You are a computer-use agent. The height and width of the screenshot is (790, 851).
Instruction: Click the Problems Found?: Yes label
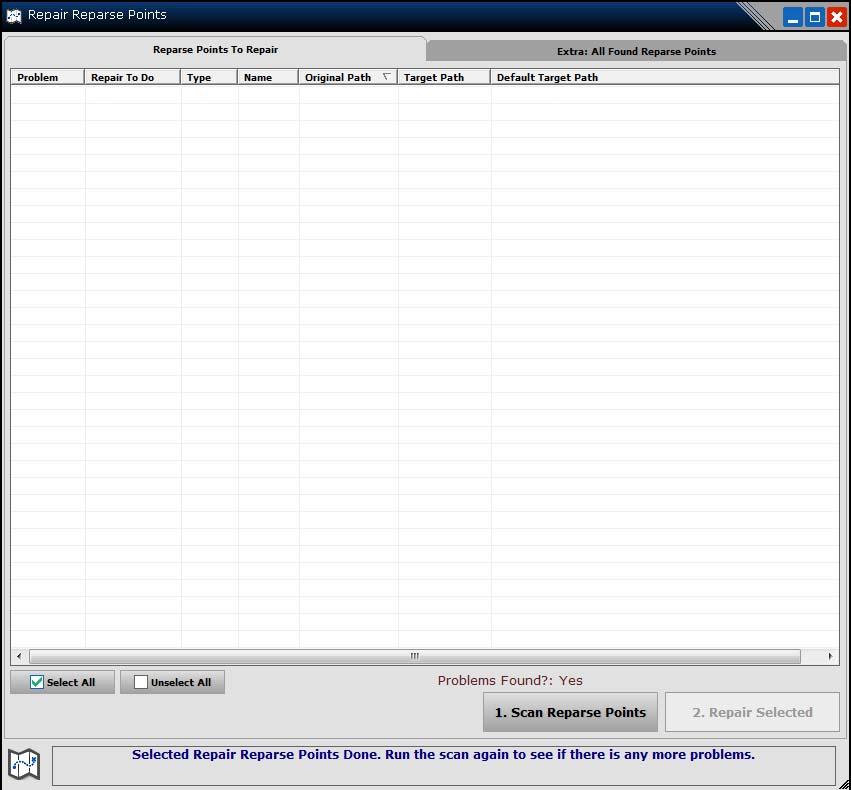(510, 680)
